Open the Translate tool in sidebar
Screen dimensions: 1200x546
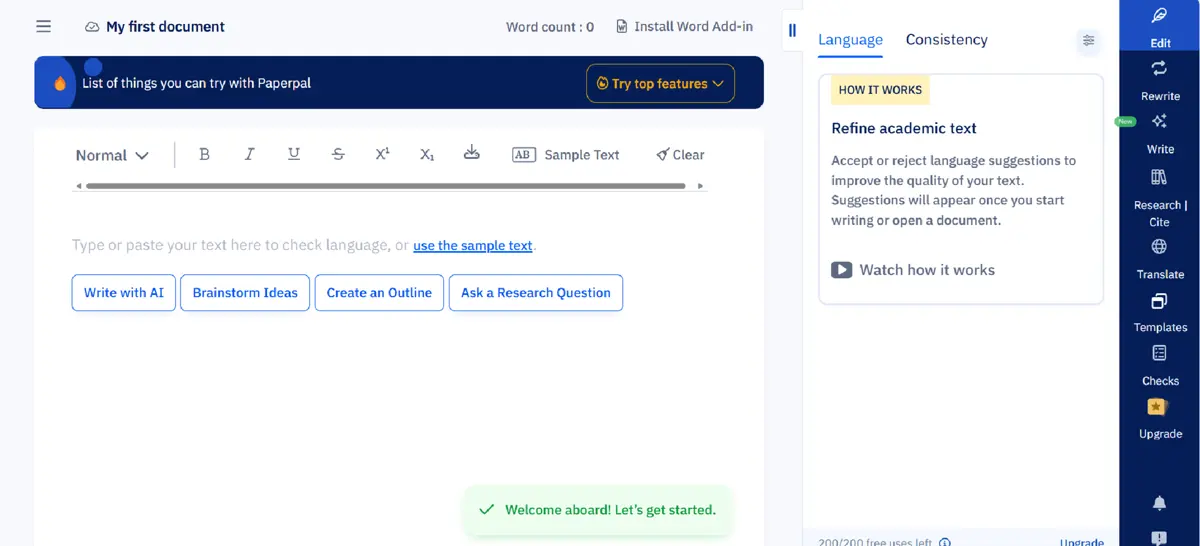click(1160, 258)
